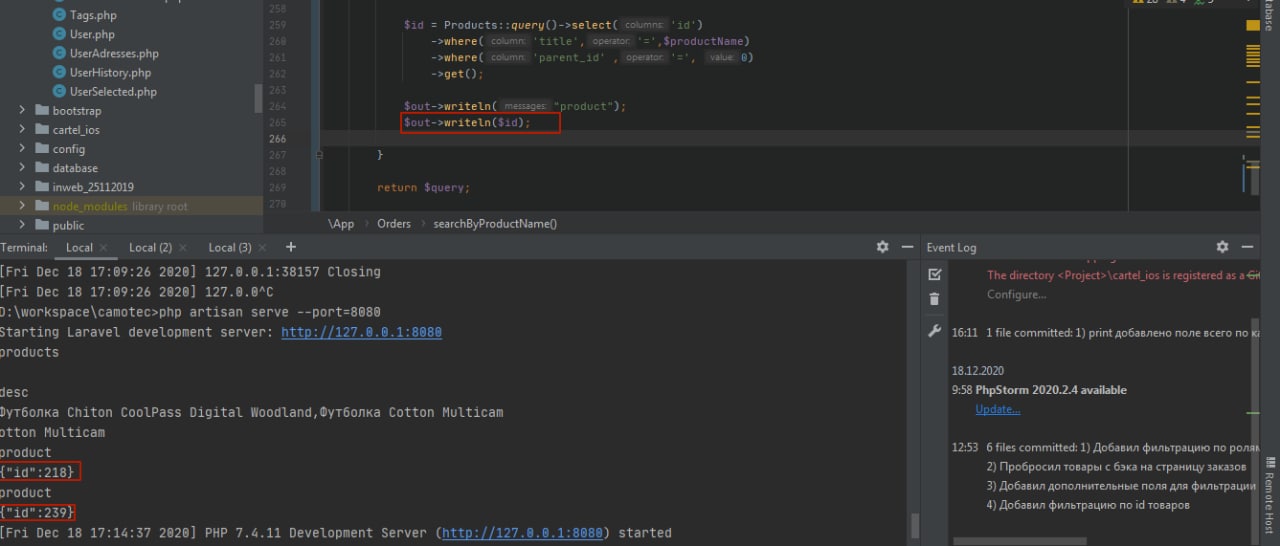The image size is (1280, 546).
Task: Expand the bootstrap folder
Action: (x=23, y=111)
